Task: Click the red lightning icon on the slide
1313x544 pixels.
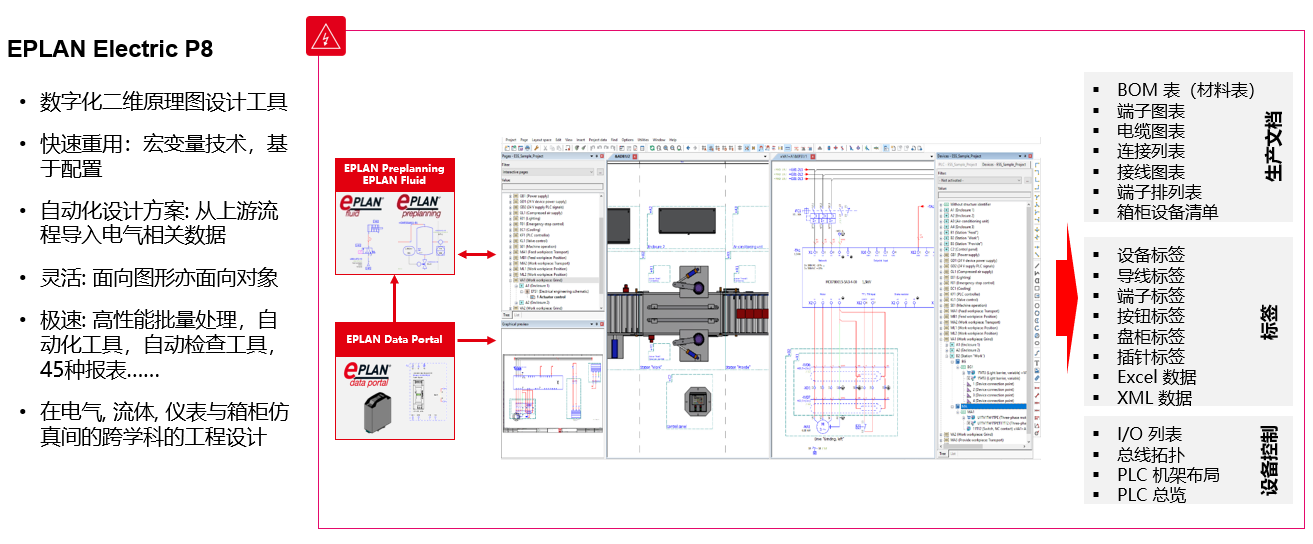Action: click(324, 38)
